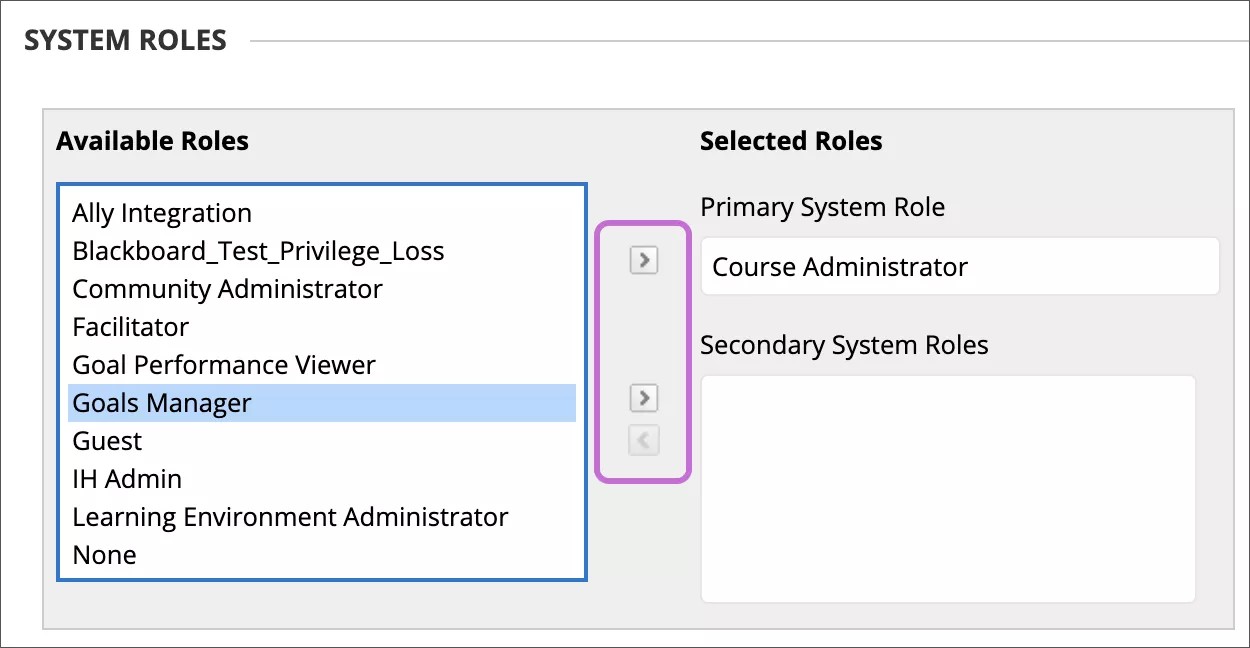Viewport: 1250px width, 648px height.
Task: Choose Facilitator in Available Roles
Action: 130,327
